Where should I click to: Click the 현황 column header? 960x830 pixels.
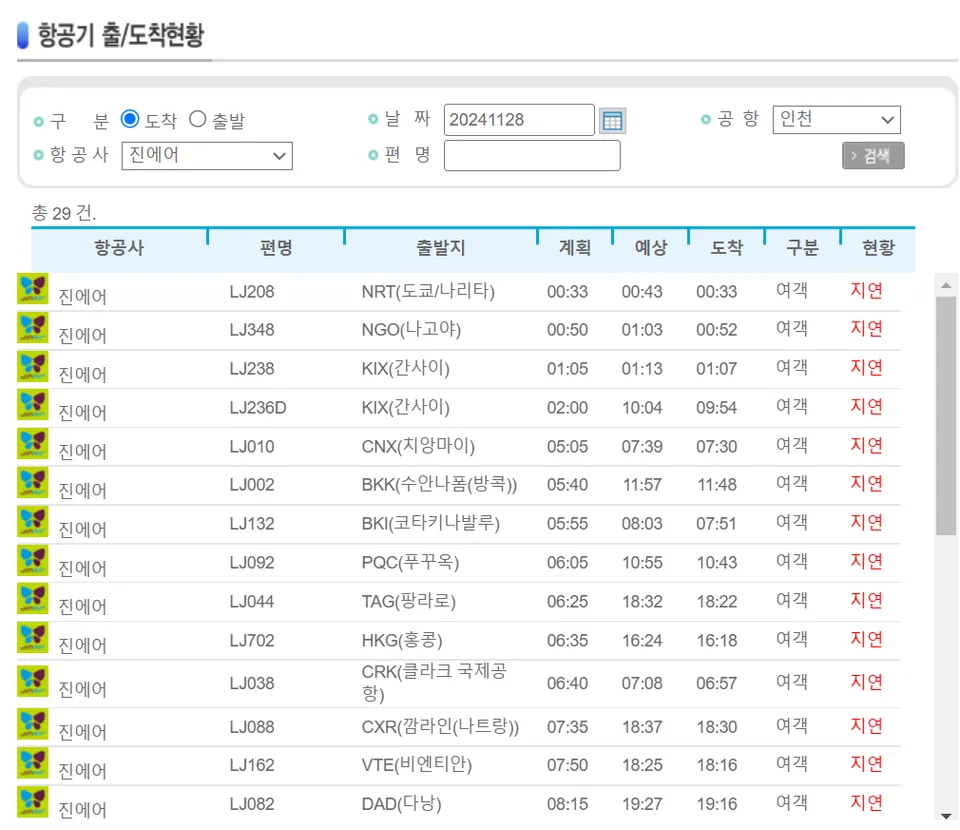tap(879, 248)
